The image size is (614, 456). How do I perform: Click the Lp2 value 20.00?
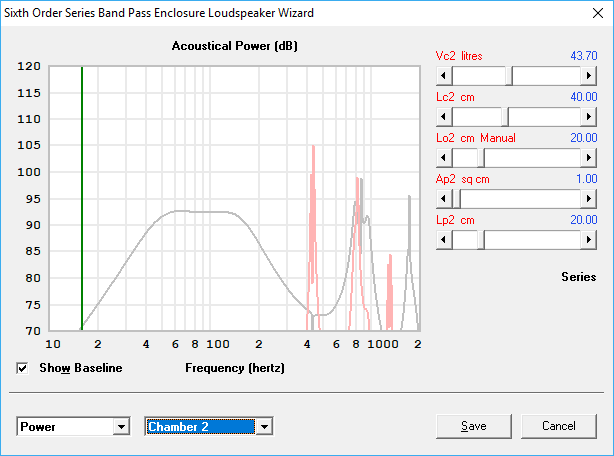click(x=583, y=220)
